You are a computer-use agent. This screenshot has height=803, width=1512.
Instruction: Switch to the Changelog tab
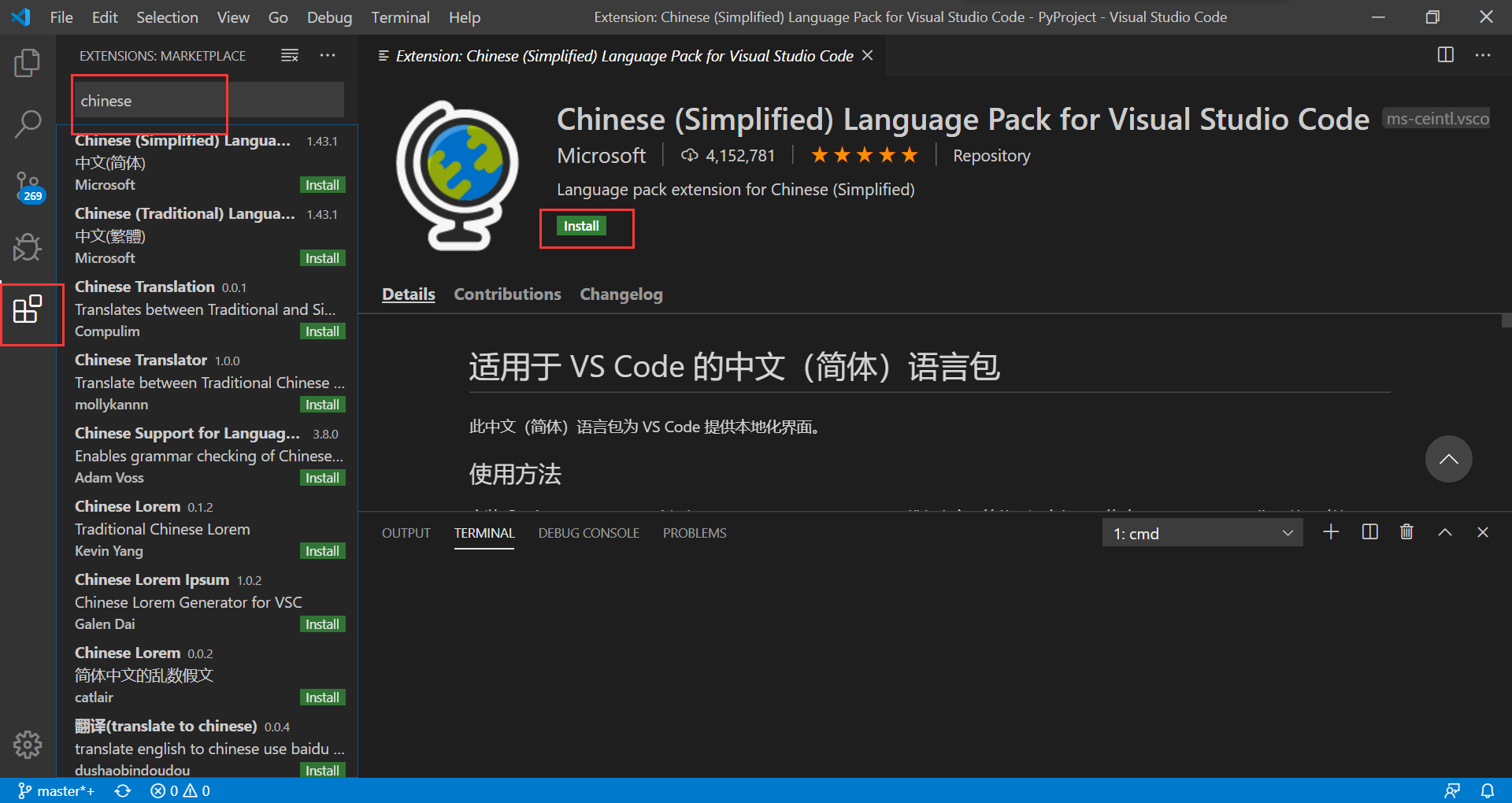pos(621,294)
